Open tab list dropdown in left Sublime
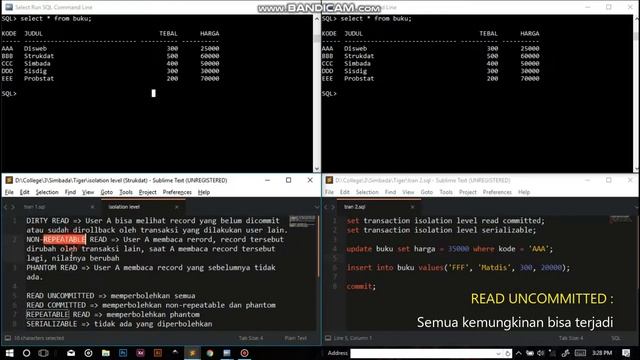This screenshot has width=640, height=360. click(316, 207)
